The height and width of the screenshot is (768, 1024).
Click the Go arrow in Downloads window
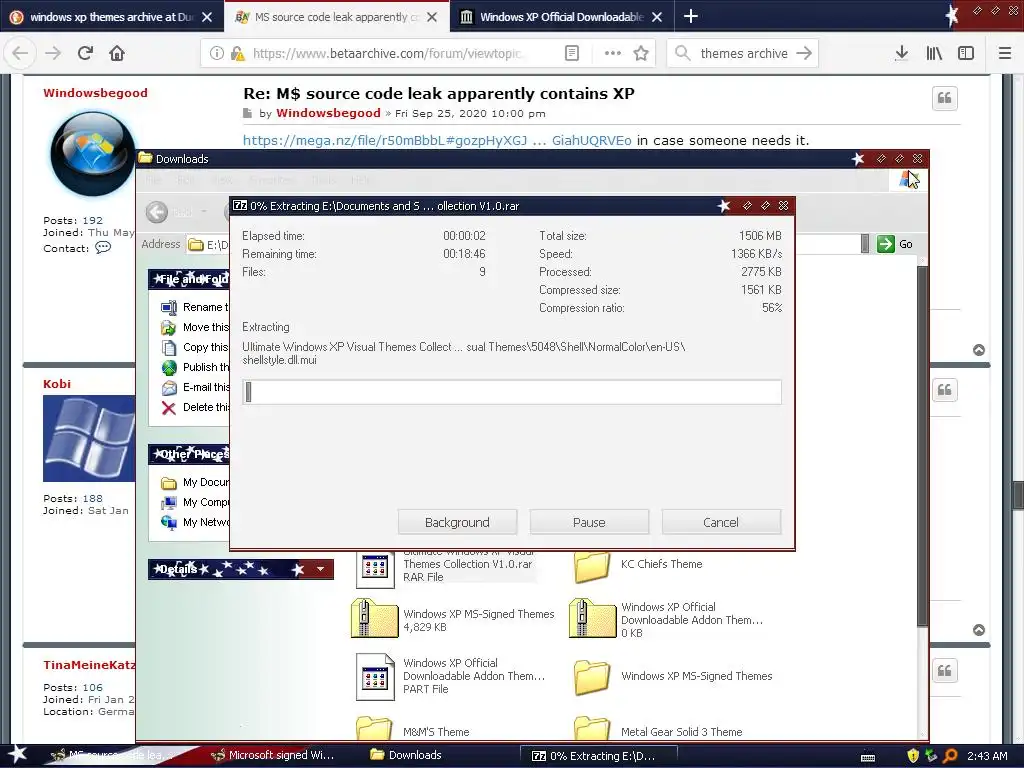[x=886, y=244]
